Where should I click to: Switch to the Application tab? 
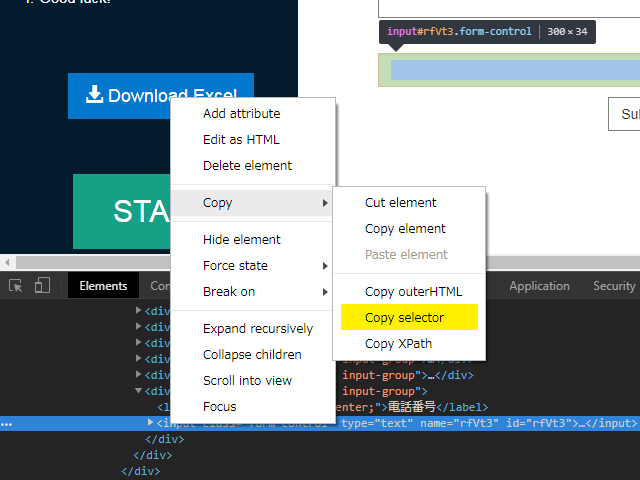tap(539, 286)
